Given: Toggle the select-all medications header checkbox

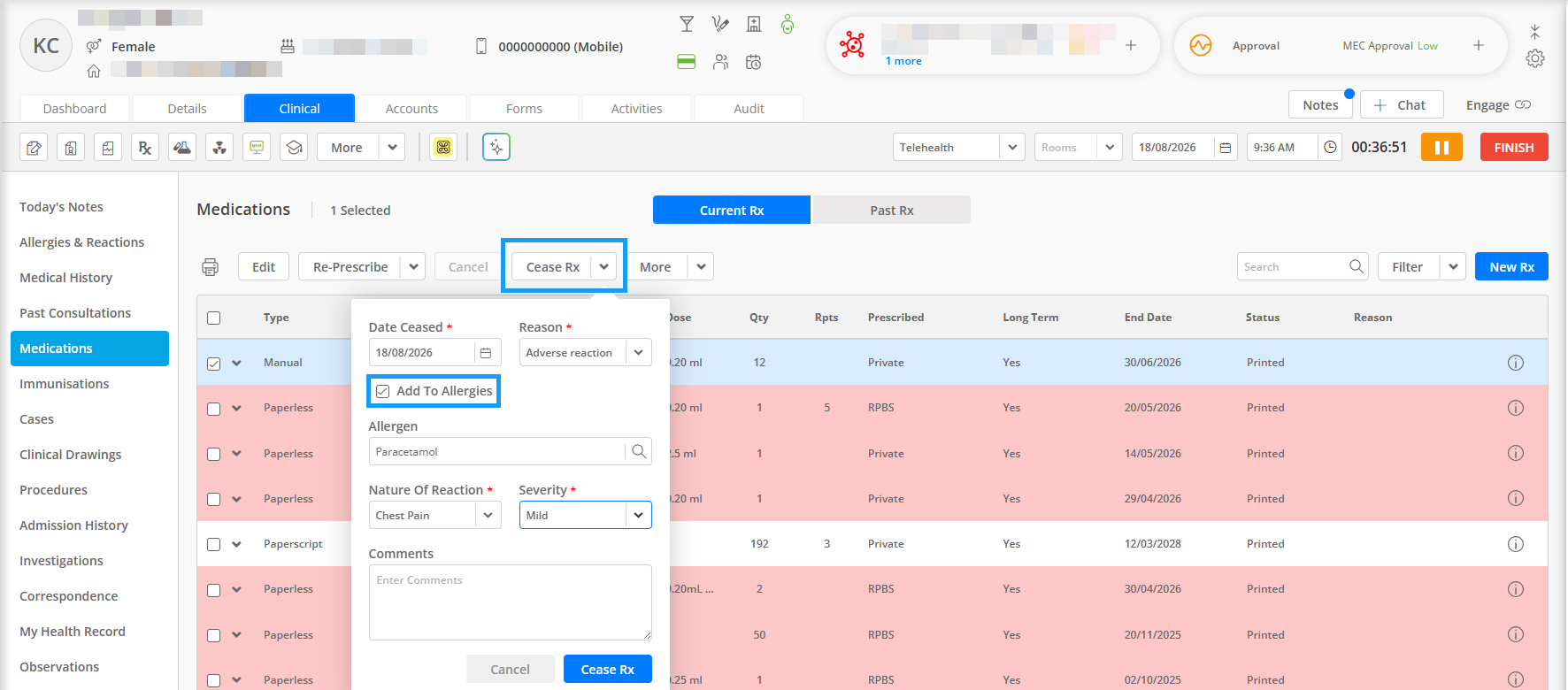Looking at the screenshot, I should [x=213, y=318].
